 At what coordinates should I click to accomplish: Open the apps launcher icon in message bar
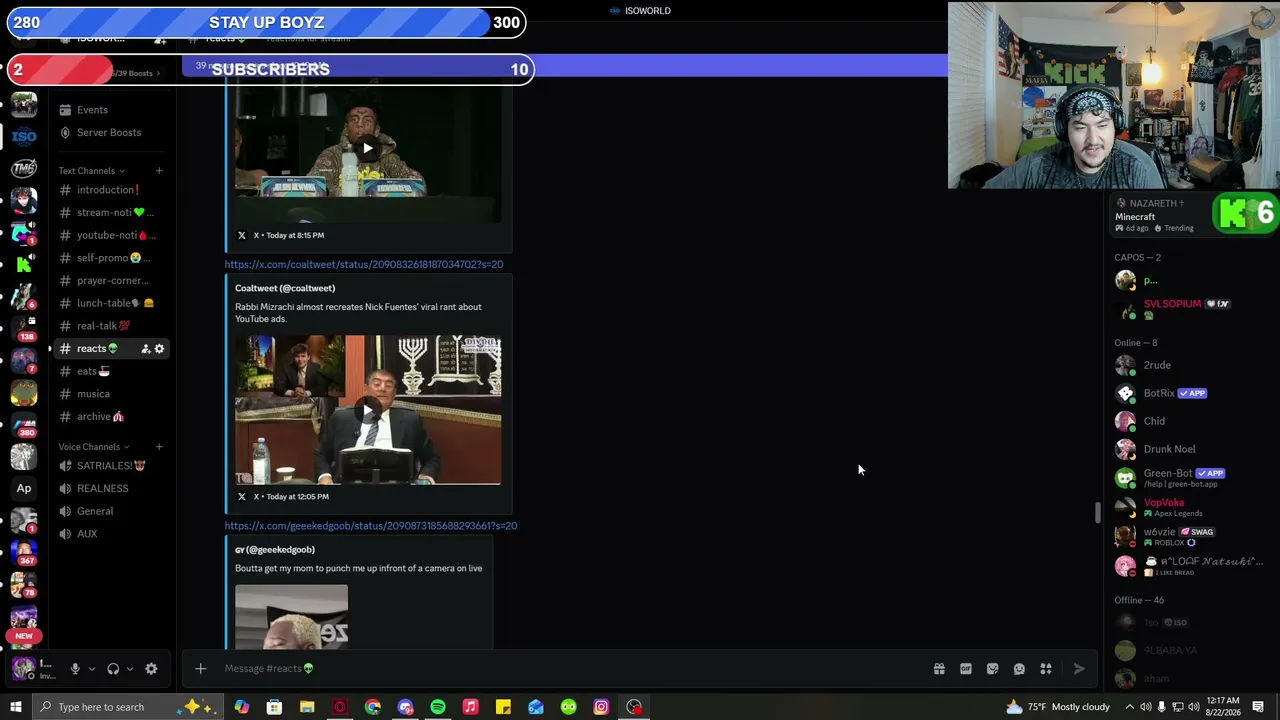coord(1046,669)
